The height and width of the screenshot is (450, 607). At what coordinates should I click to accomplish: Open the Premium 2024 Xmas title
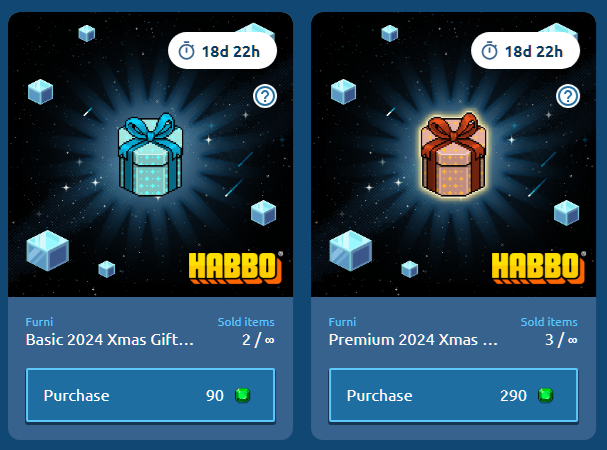[x=413, y=340]
